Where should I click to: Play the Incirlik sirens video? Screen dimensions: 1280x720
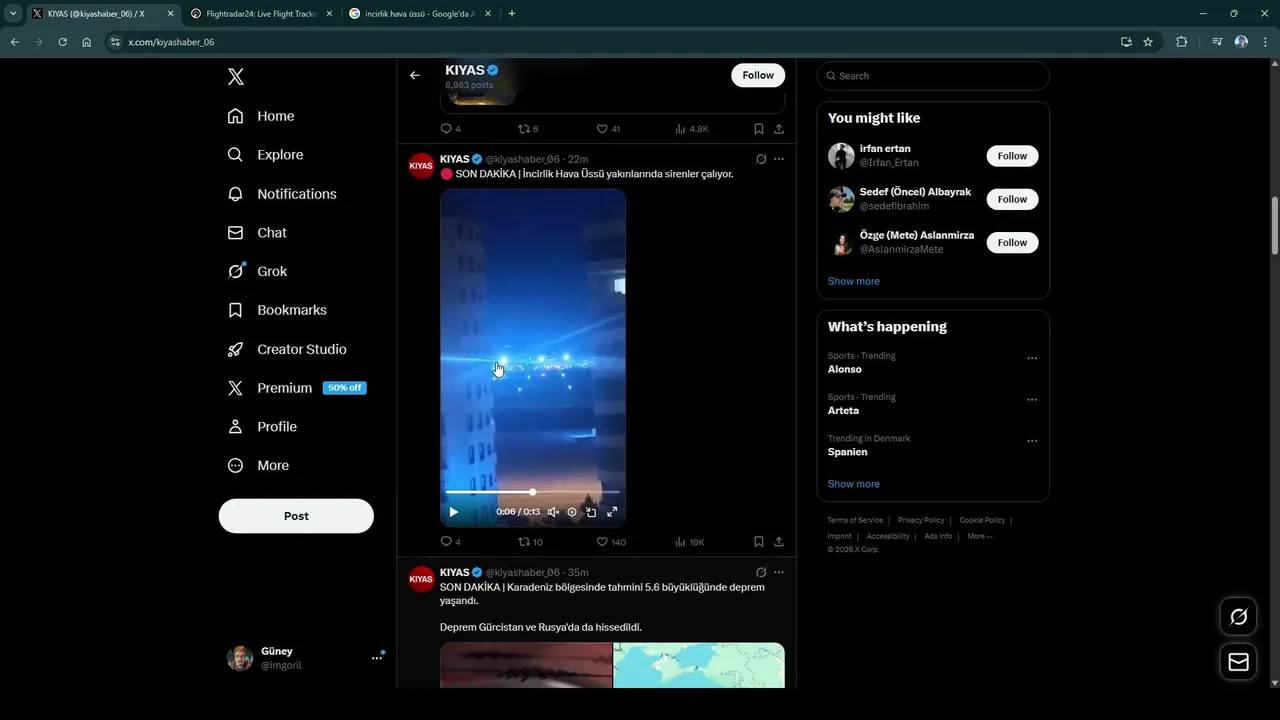pos(453,512)
